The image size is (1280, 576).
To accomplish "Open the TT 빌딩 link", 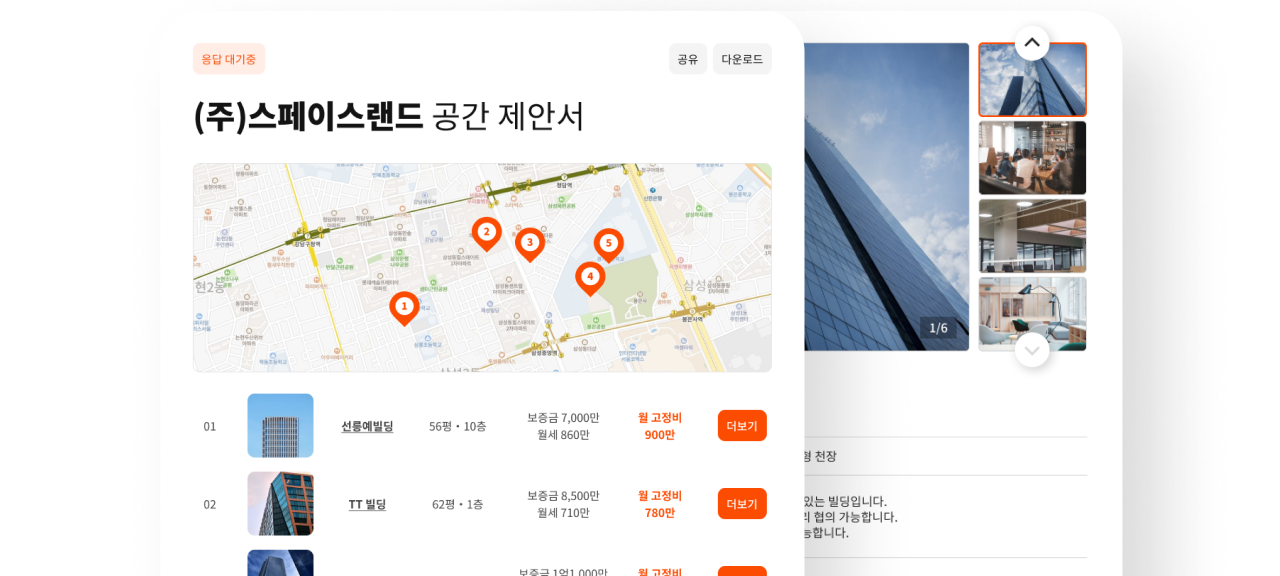I will tap(367, 504).
